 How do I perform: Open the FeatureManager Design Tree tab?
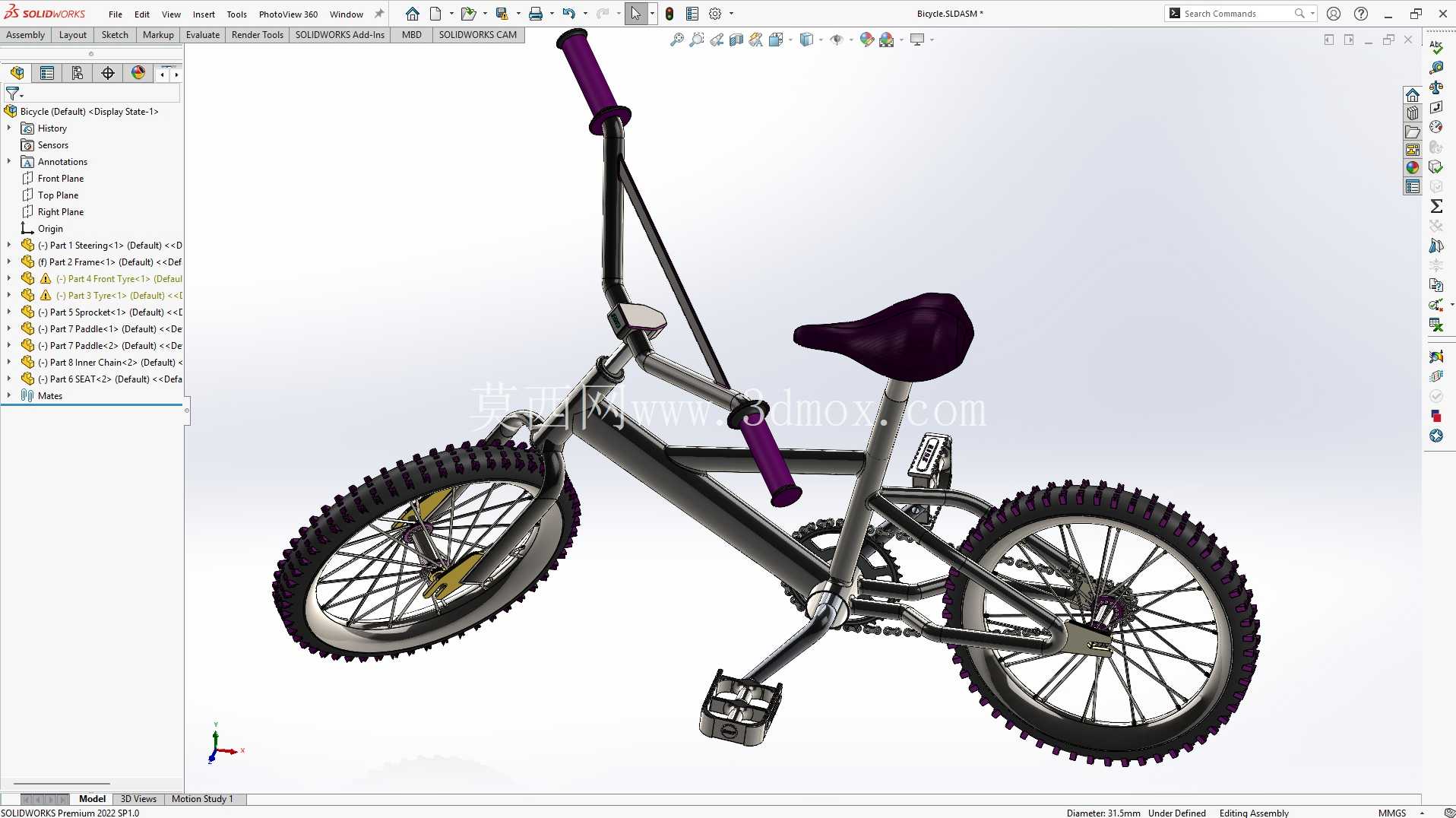(17, 73)
